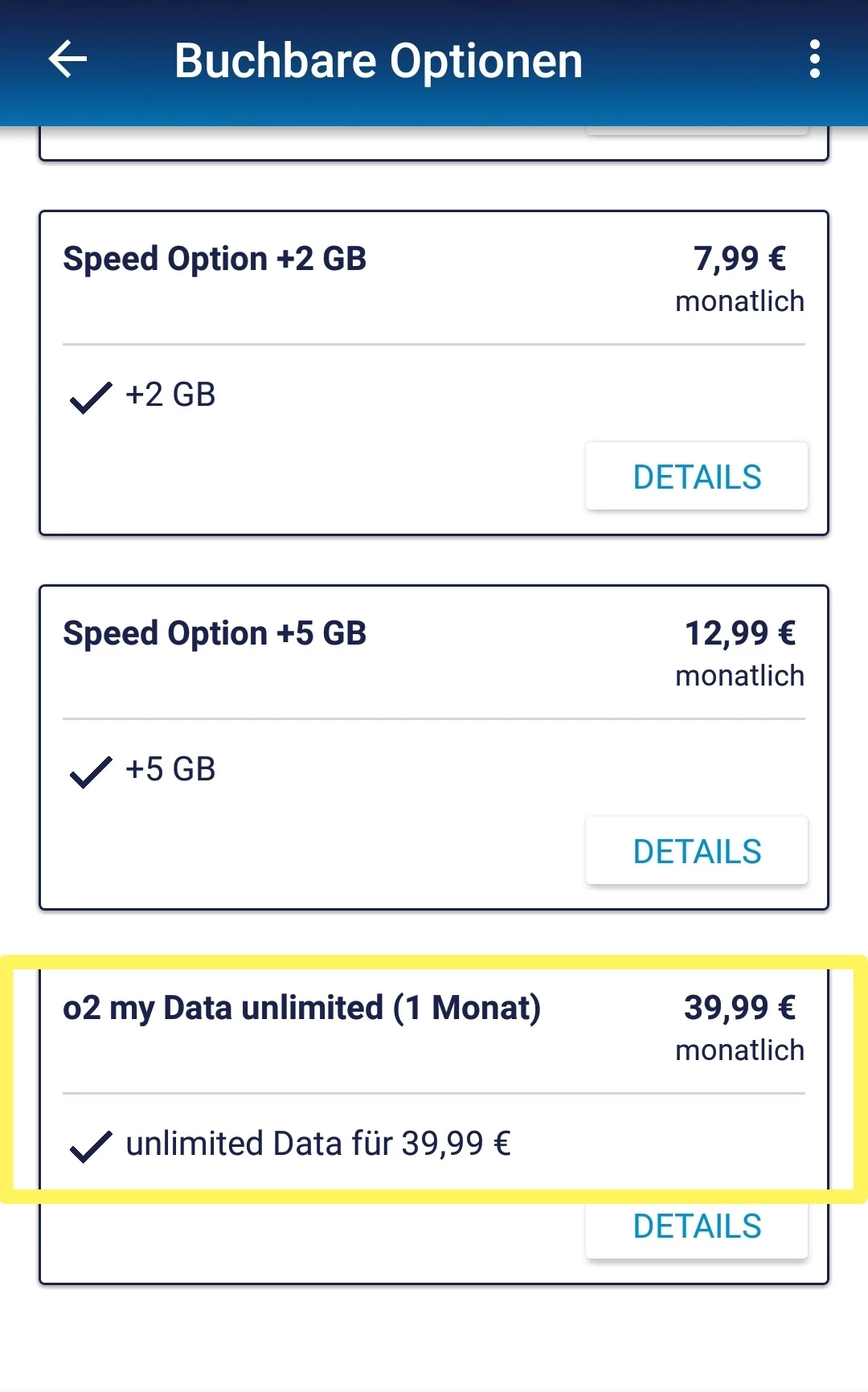The height and width of the screenshot is (1392, 868).
Task: Click the checkmark beside unlimited Data
Action: pyautogui.click(x=90, y=1146)
